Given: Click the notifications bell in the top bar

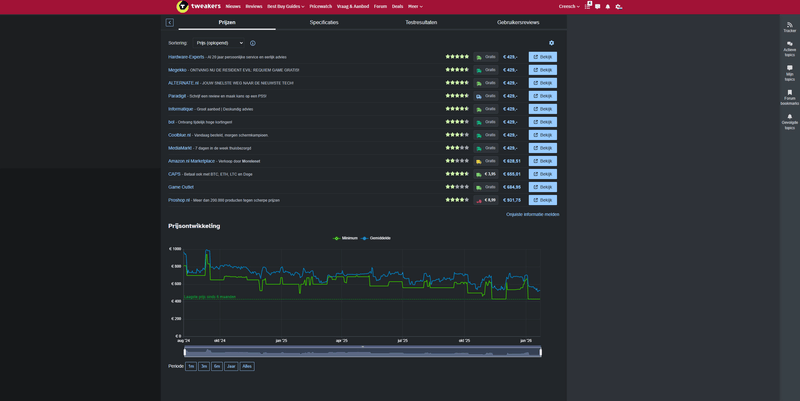Looking at the screenshot, I should pos(607,6).
